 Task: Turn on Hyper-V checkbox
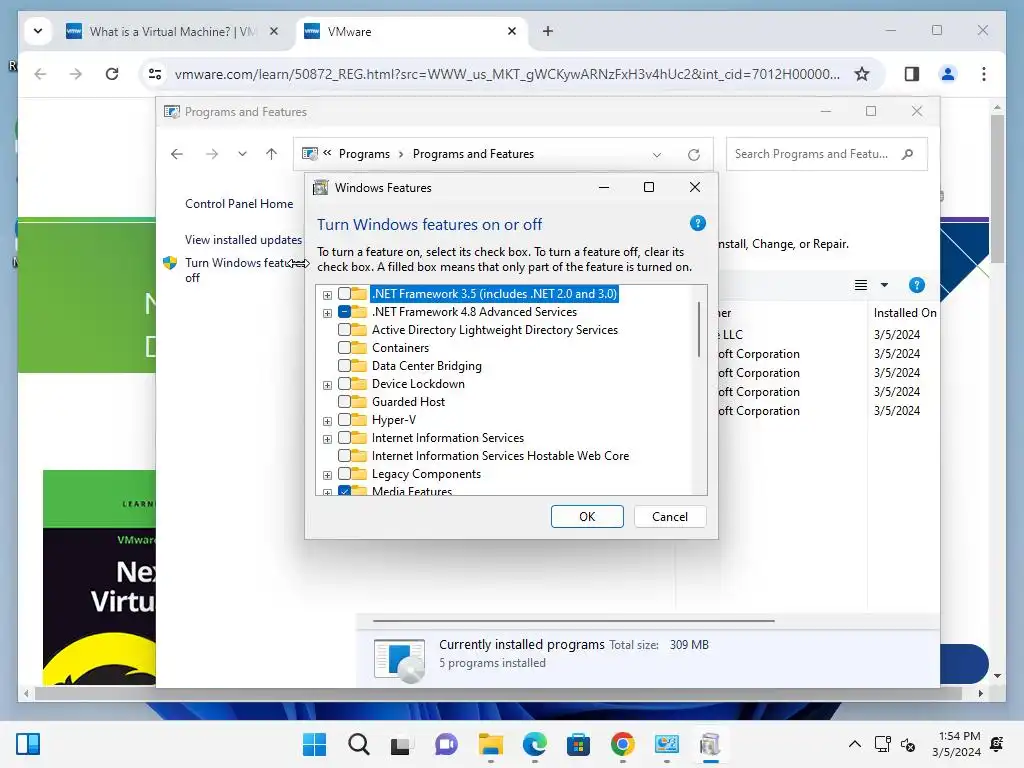tap(344, 420)
